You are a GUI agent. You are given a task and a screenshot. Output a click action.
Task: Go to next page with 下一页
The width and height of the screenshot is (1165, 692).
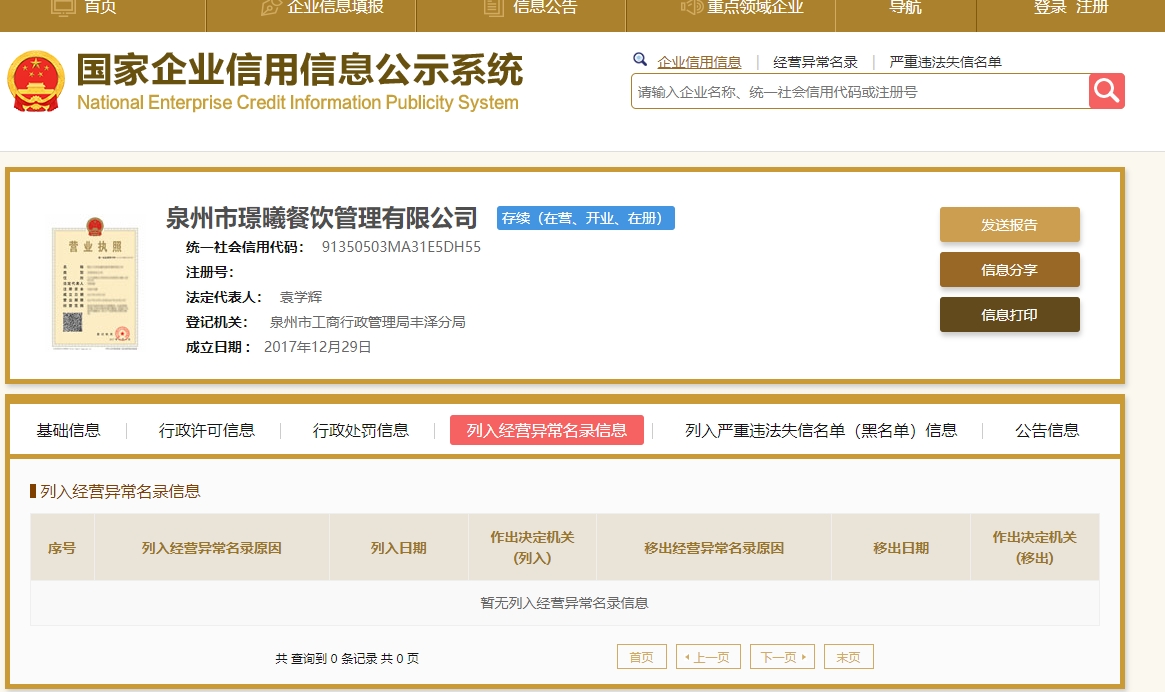[x=782, y=657]
